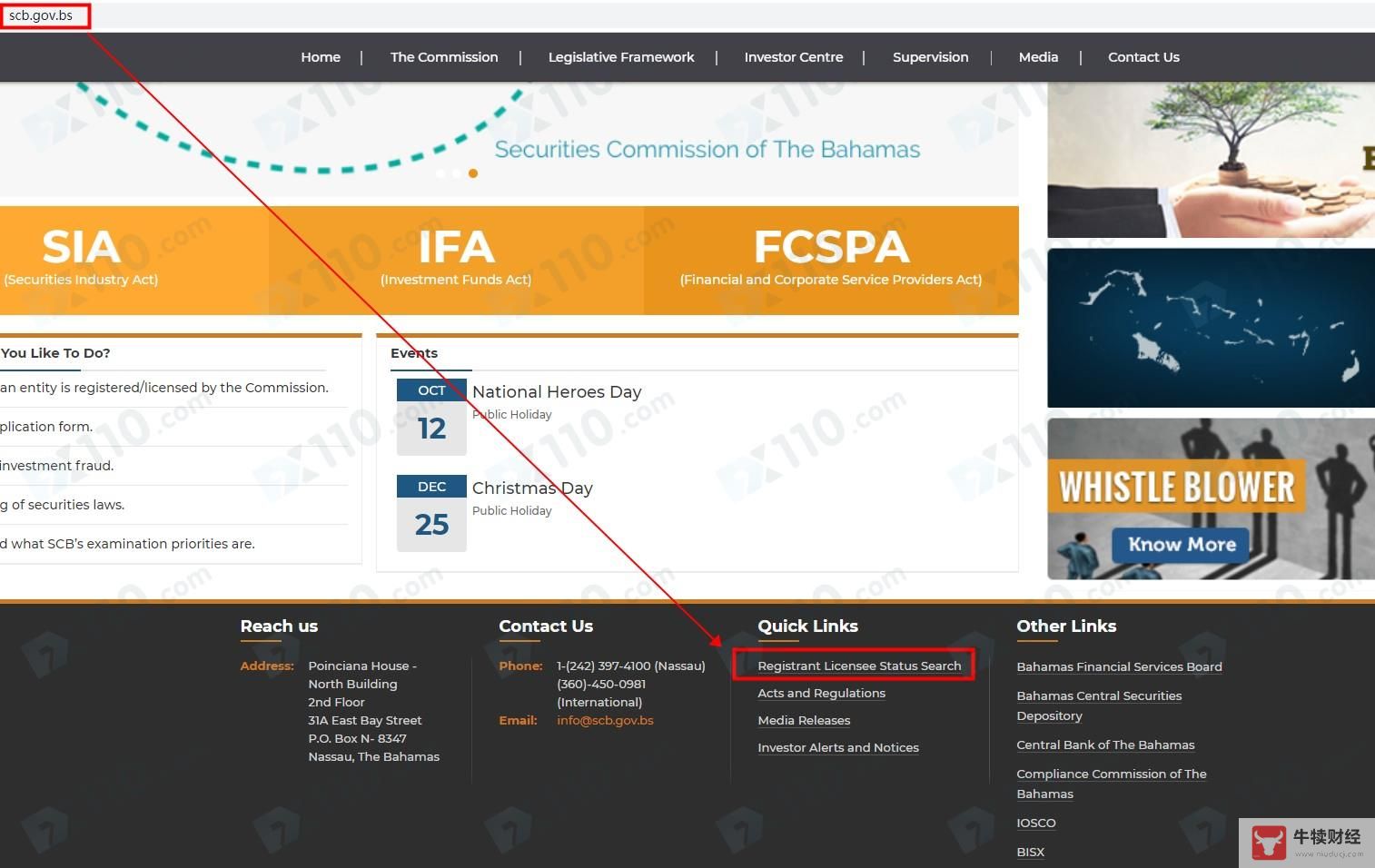Open Compliance Commission of The Bahamas link

point(1112,784)
